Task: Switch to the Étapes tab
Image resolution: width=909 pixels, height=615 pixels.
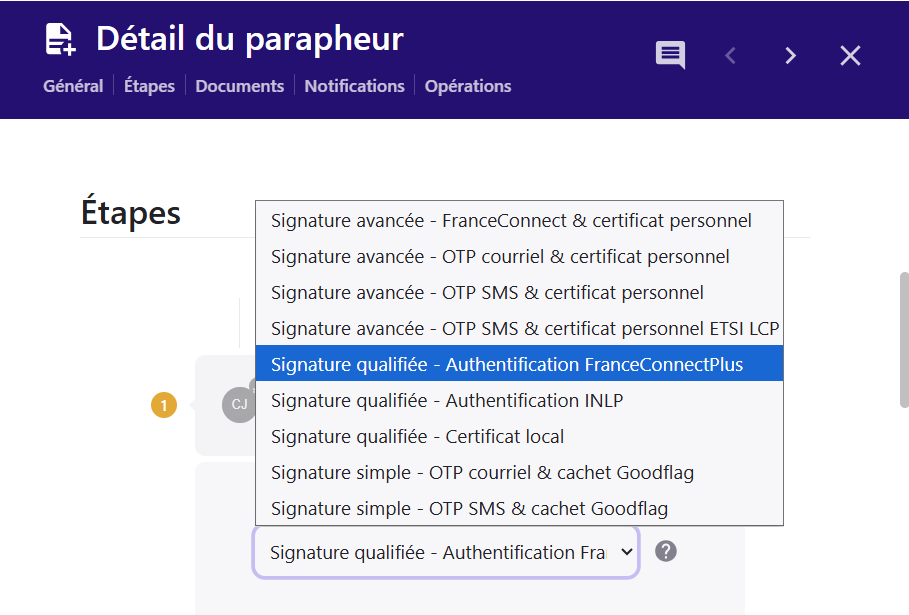Action: (x=149, y=86)
